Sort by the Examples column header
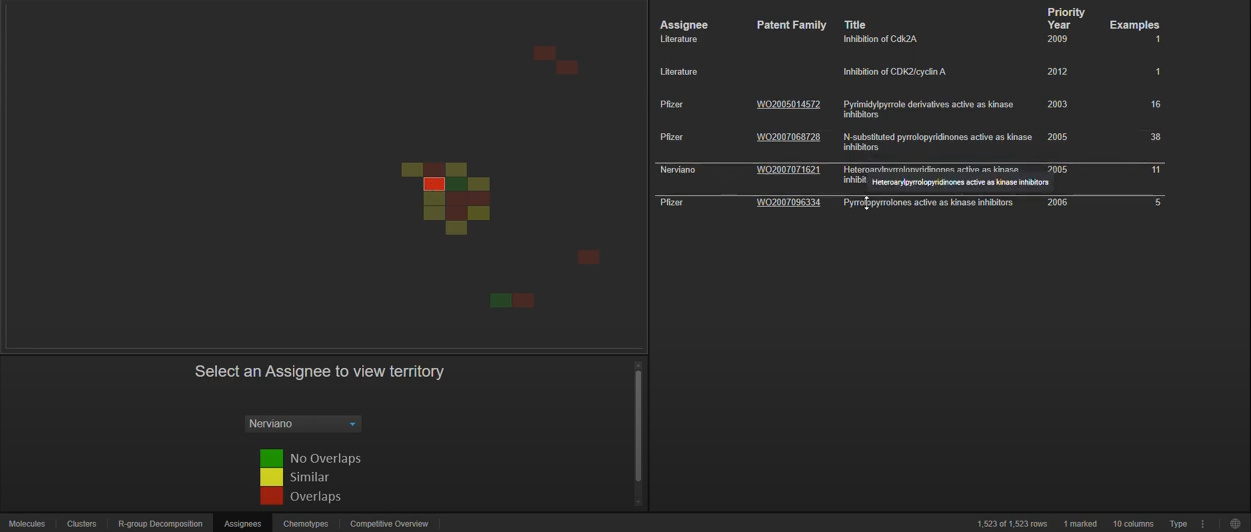The width and height of the screenshot is (1251, 532). [1134, 25]
